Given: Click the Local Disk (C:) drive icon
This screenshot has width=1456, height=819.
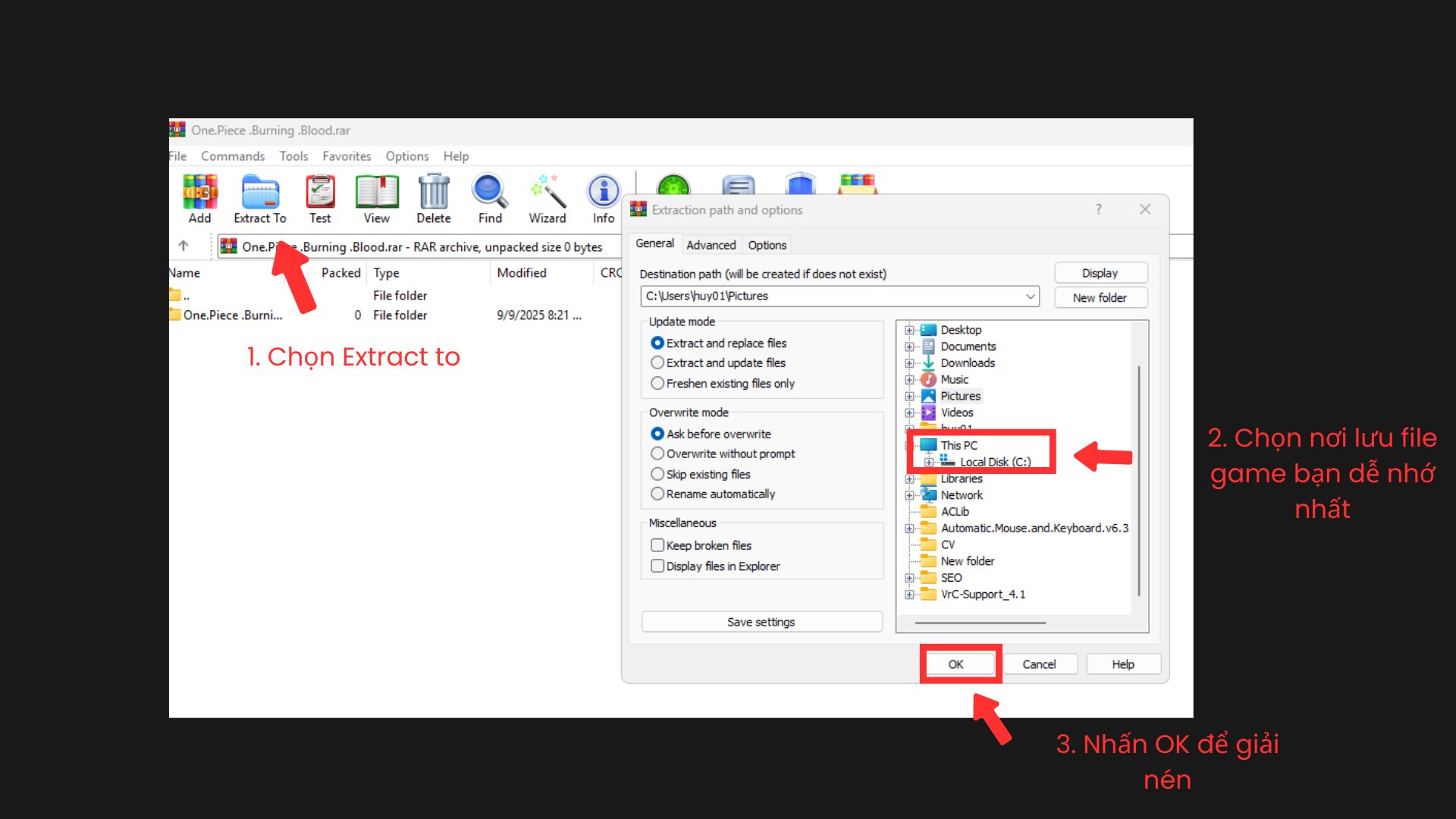Looking at the screenshot, I should pos(947,461).
